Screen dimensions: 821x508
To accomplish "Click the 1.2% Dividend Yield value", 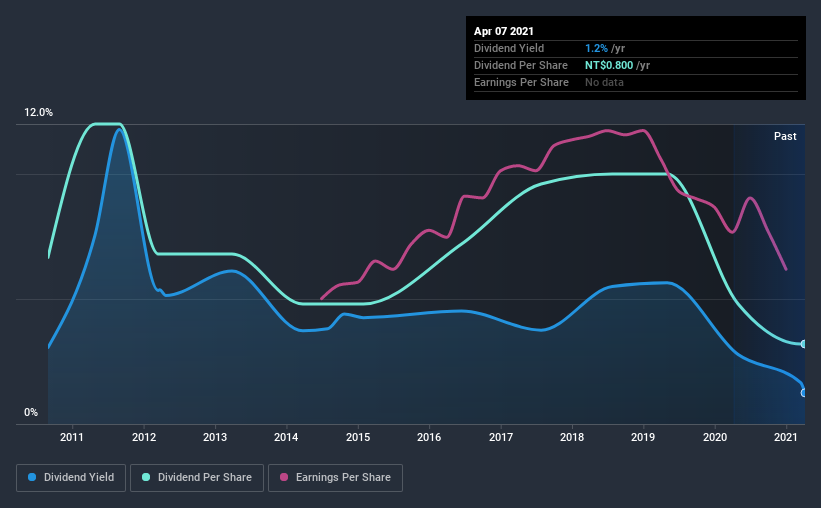I will pos(596,48).
